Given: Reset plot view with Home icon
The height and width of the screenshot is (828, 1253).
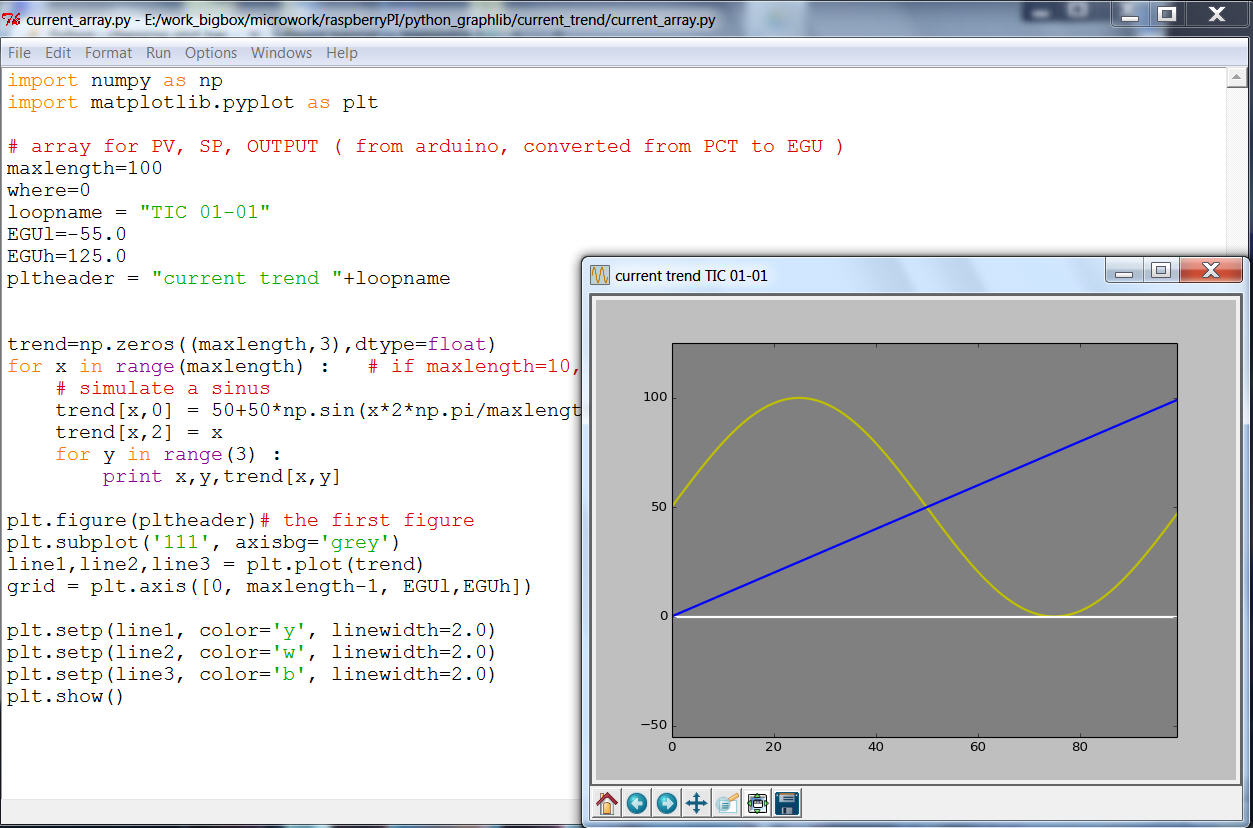Looking at the screenshot, I should (606, 803).
